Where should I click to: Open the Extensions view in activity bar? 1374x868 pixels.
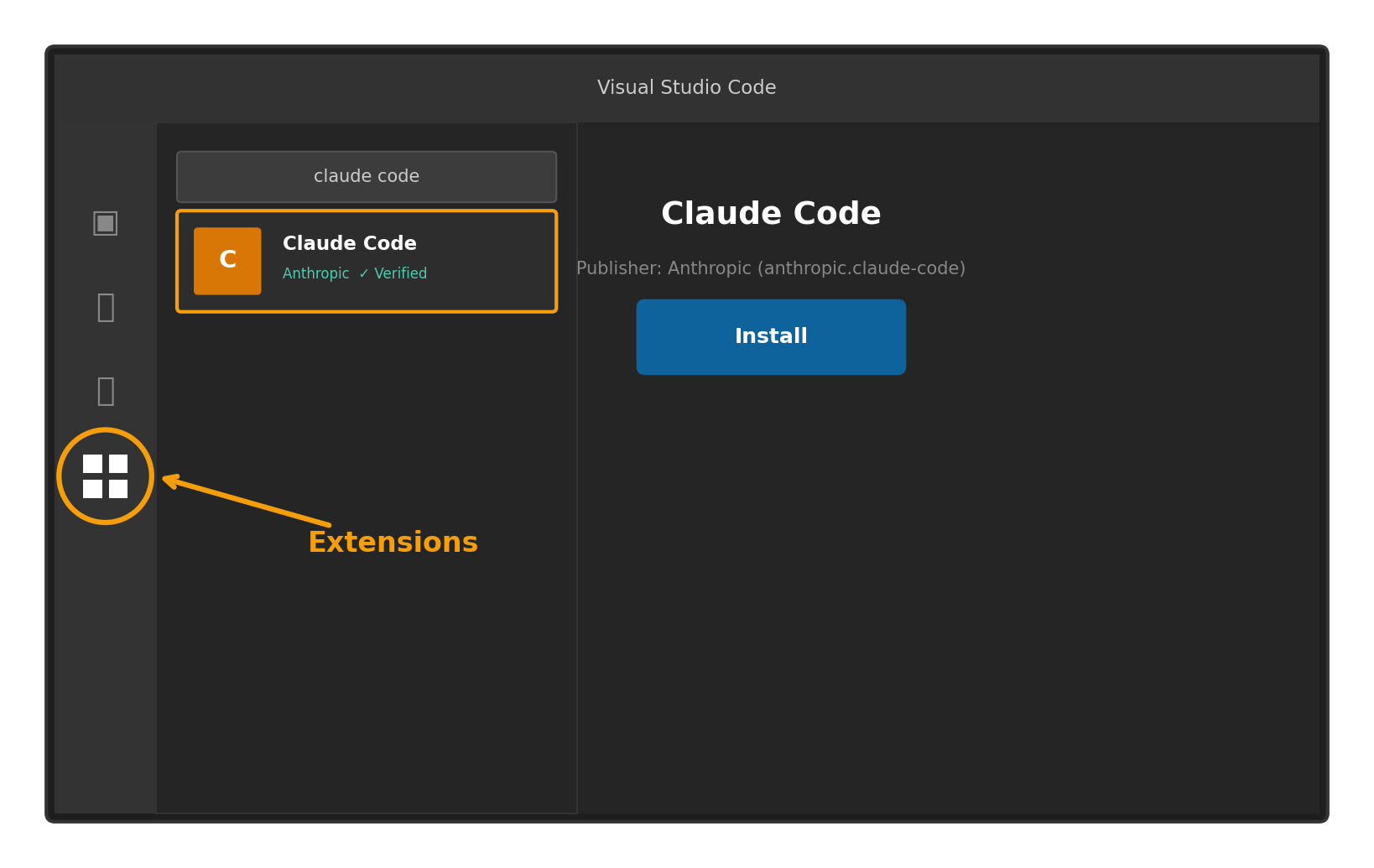click(x=105, y=476)
